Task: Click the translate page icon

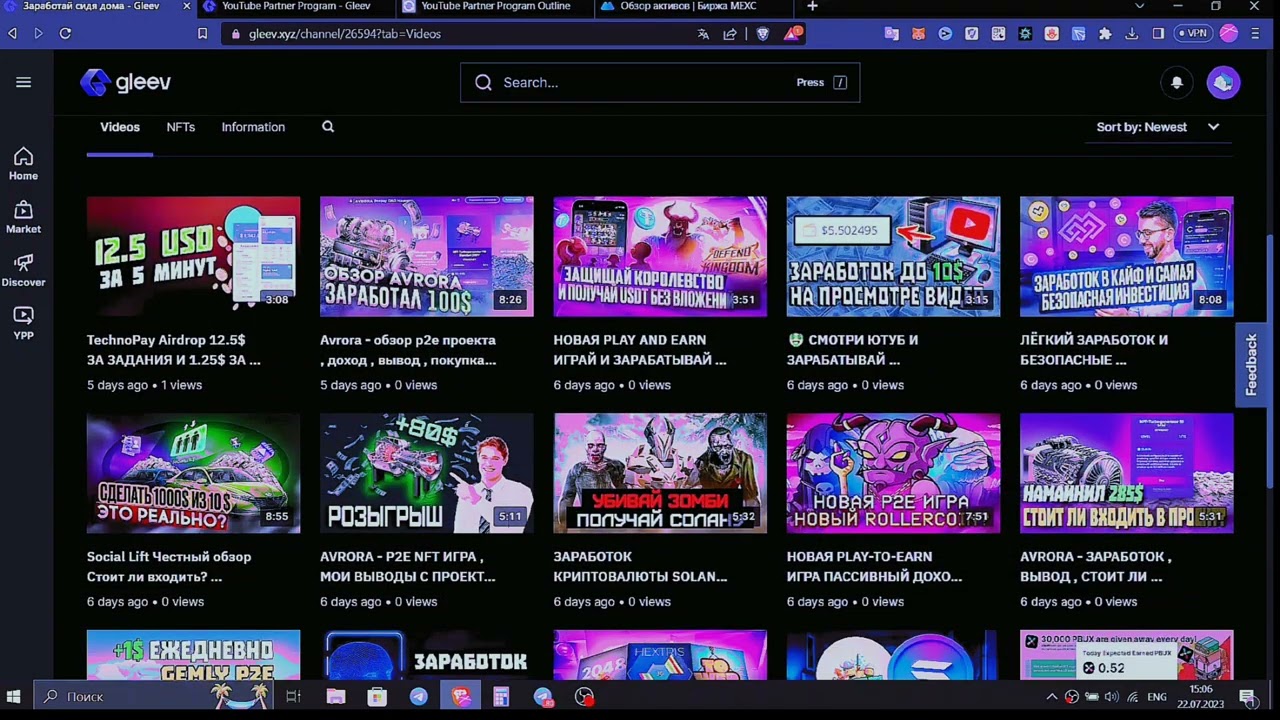Action: 703,33
